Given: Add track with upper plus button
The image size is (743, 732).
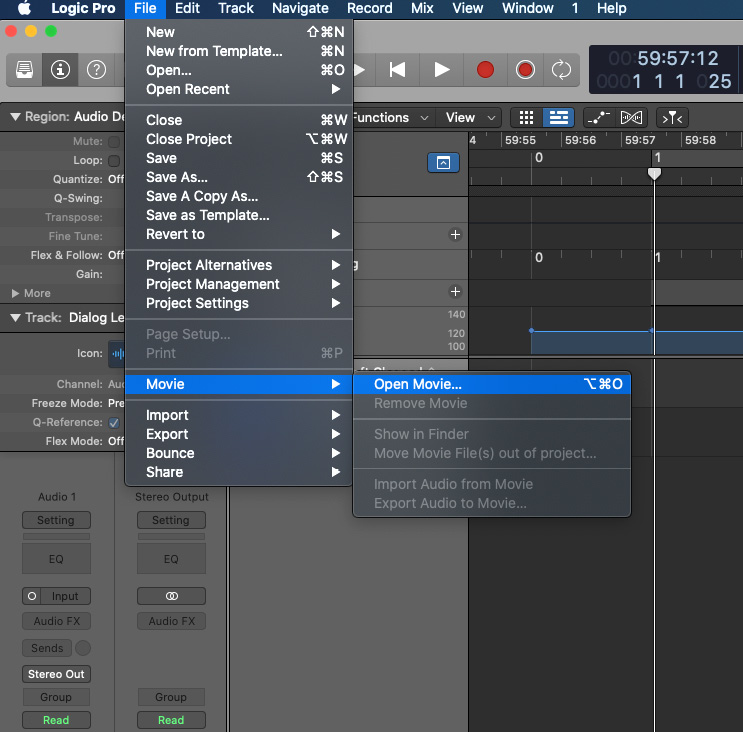Looking at the screenshot, I should coord(455,235).
